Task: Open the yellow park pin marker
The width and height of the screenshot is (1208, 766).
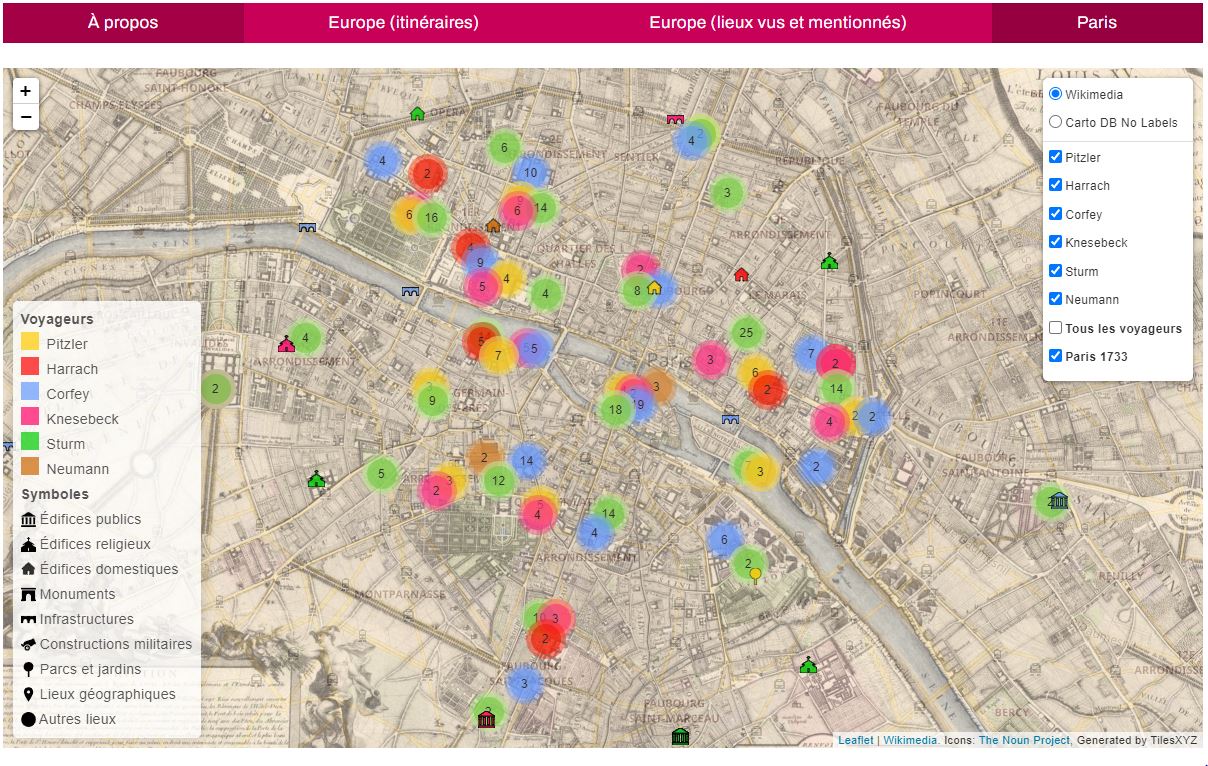Action: [756, 575]
